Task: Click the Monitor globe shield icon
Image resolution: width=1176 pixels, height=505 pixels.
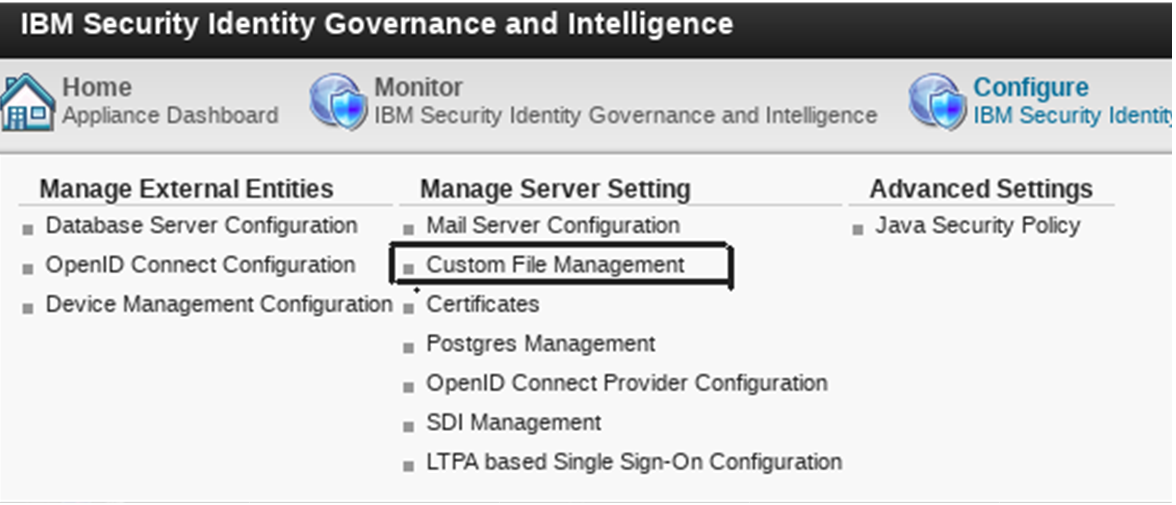Action: (x=338, y=102)
